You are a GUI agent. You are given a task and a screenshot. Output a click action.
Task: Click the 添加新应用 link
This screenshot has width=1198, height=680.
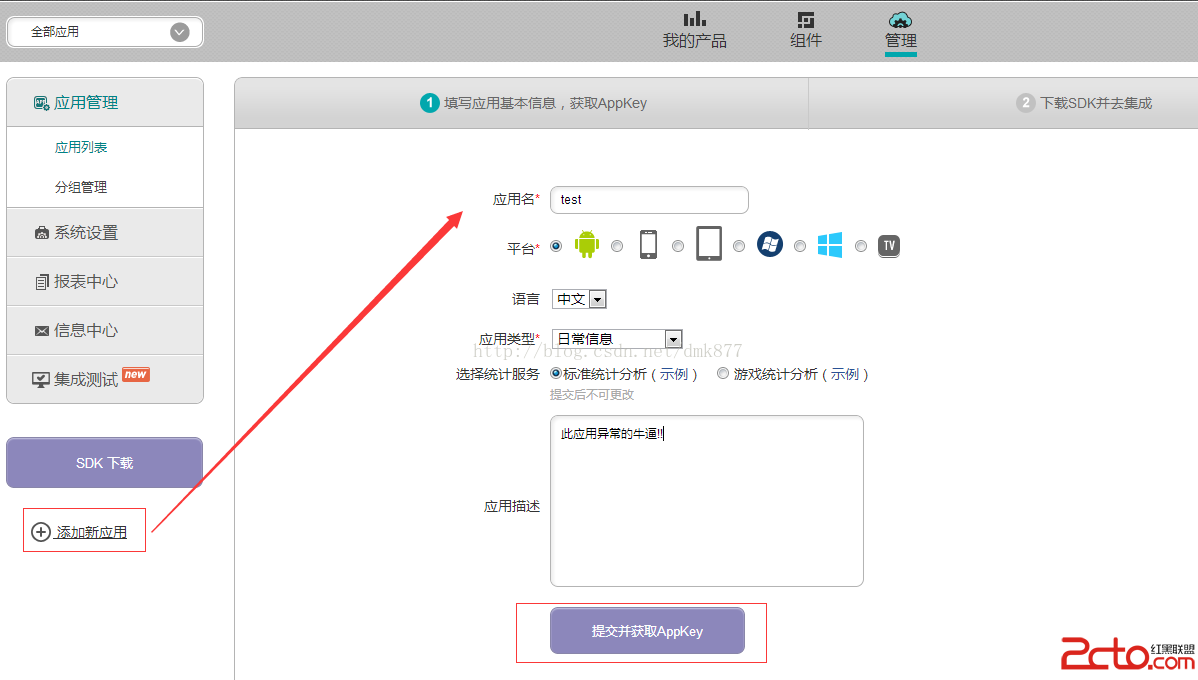pyautogui.click(x=91, y=532)
